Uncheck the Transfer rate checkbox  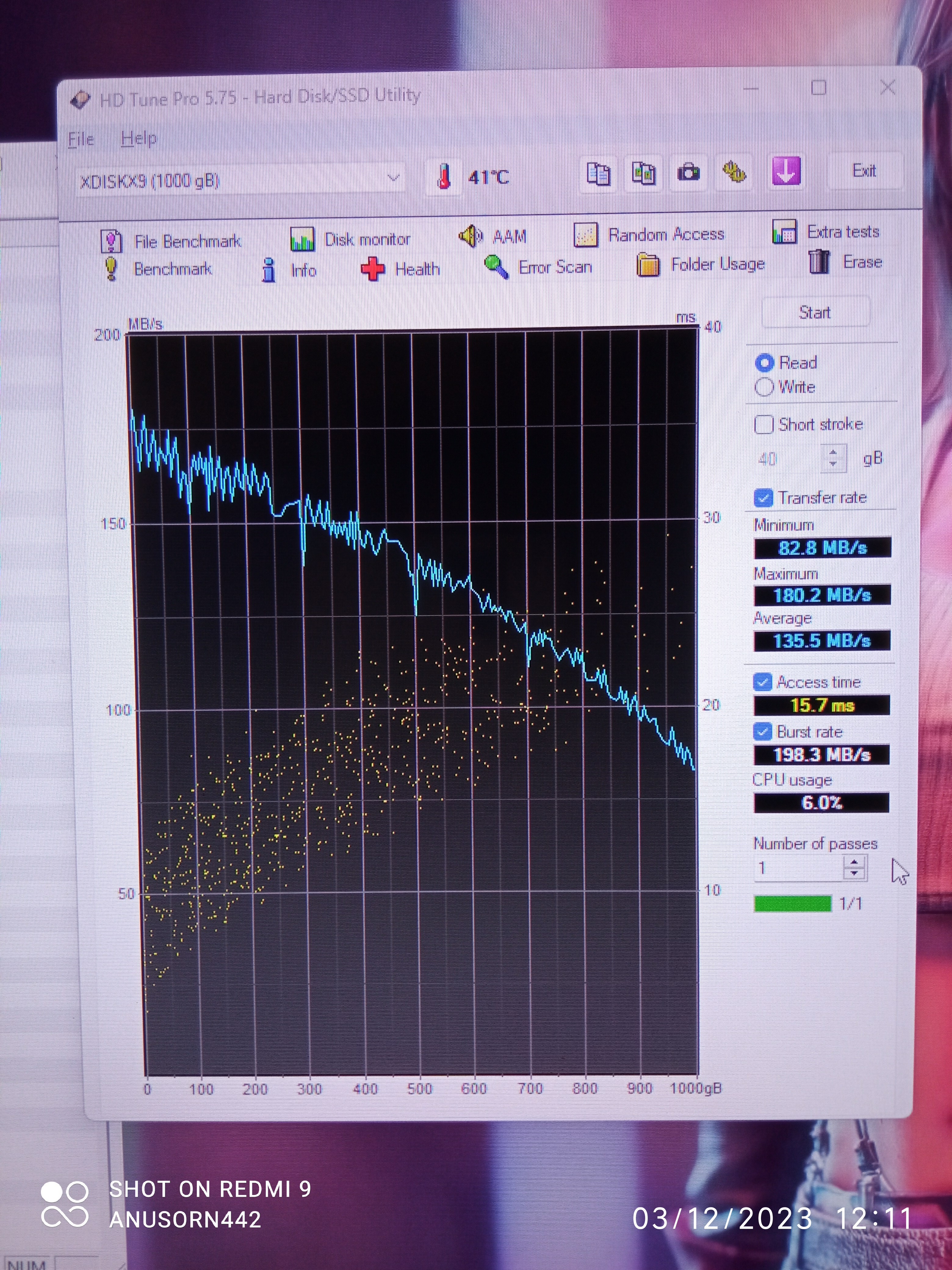point(763,498)
